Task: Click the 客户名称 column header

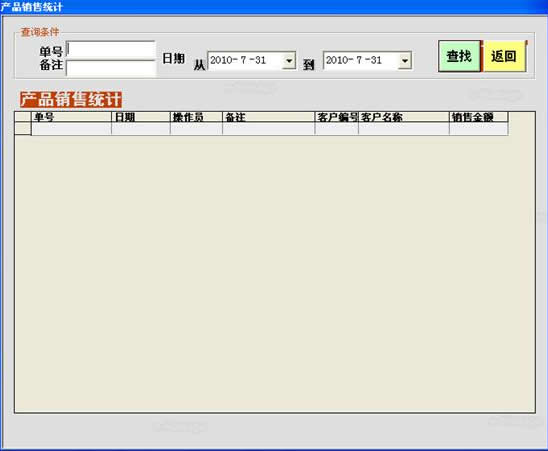Action: coord(404,117)
